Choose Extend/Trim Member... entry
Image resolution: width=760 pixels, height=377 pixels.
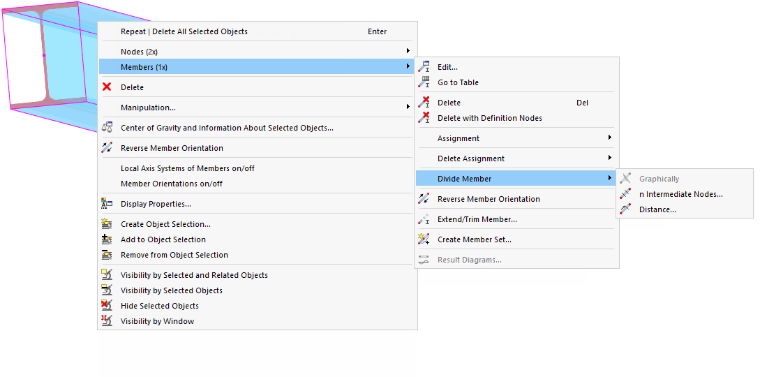tap(517, 220)
